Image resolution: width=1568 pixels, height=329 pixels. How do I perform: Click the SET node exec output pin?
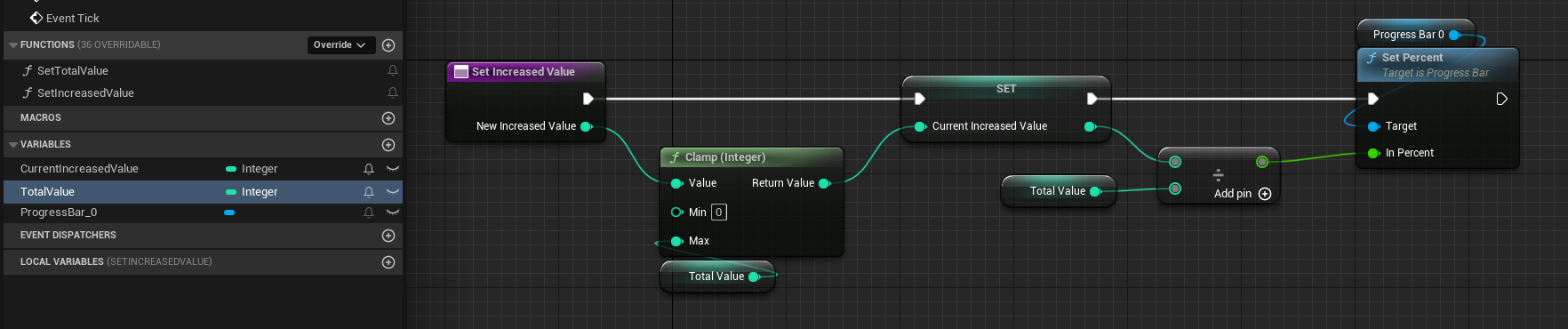(x=1092, y=99)
